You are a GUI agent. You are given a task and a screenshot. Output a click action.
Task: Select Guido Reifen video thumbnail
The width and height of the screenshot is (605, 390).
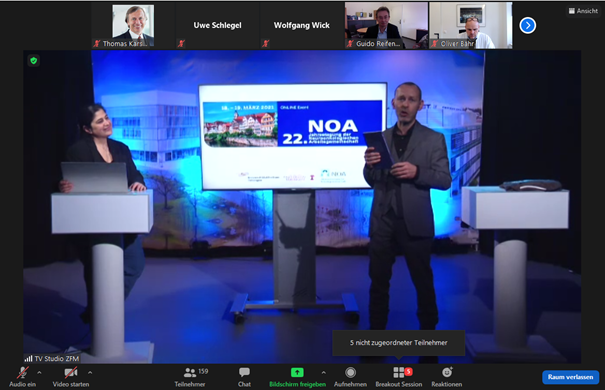click(386, 25)
